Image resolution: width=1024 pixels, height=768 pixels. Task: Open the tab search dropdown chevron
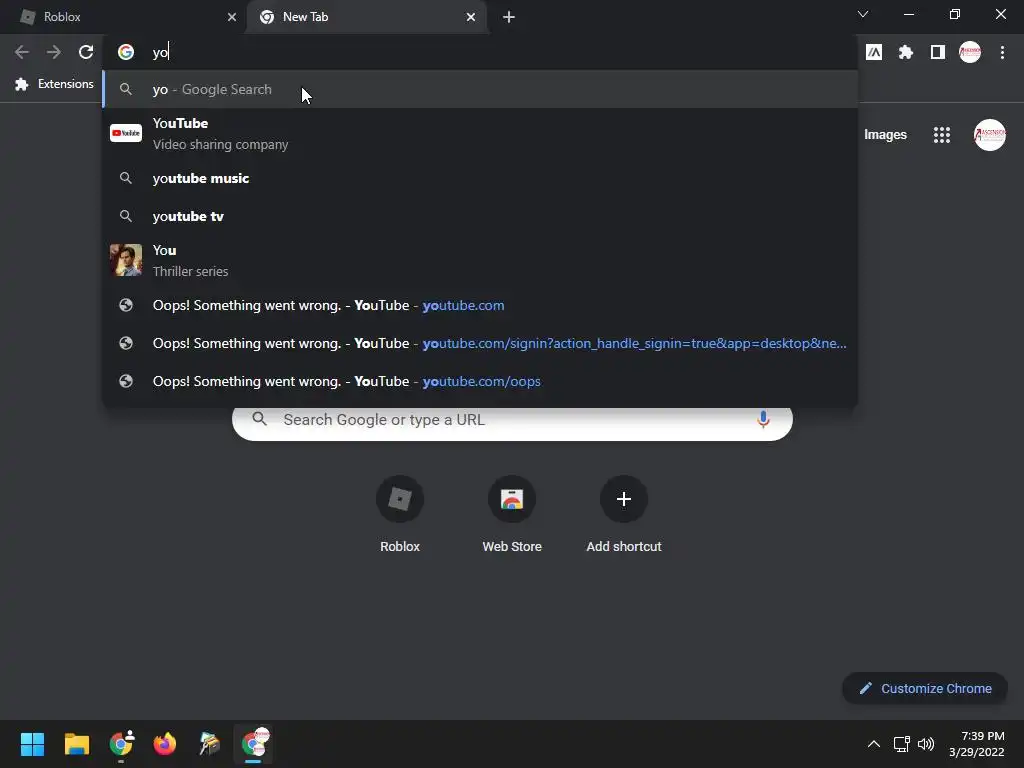pyautogui.click(x=863, y=14)
